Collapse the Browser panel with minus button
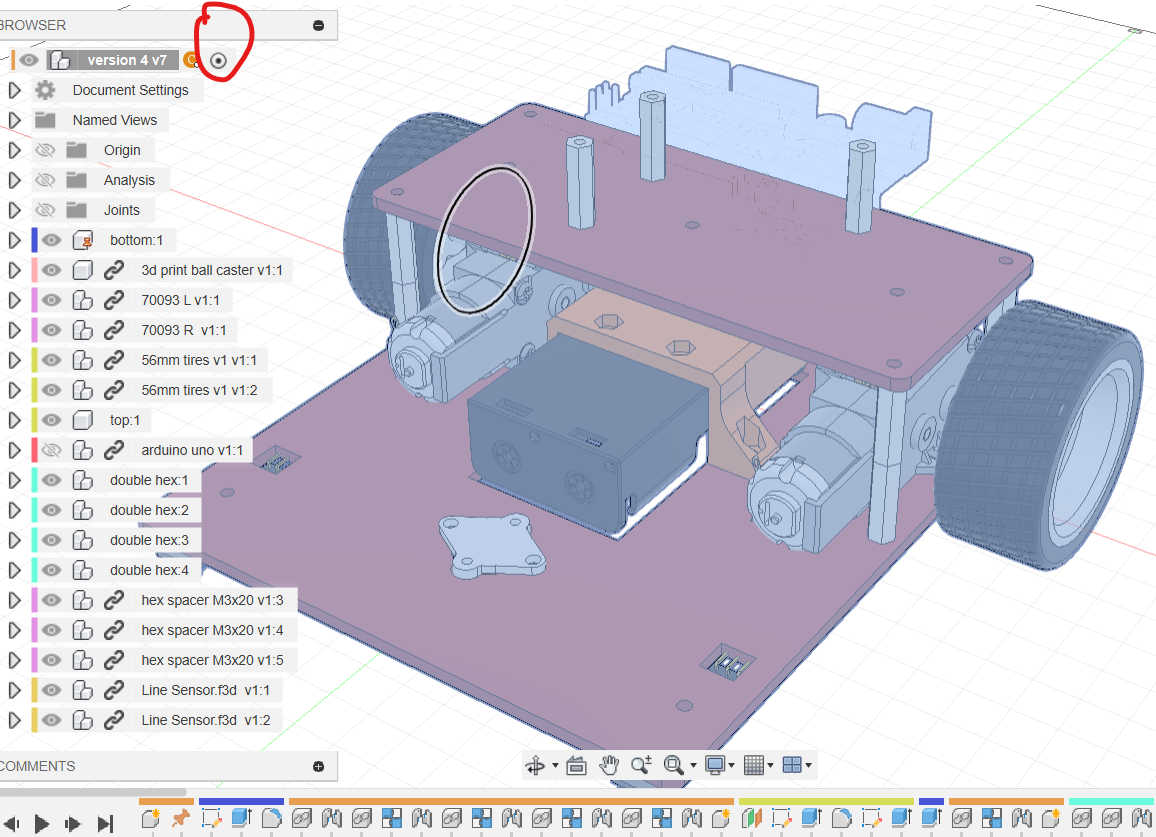 click(x=318, y=25)
